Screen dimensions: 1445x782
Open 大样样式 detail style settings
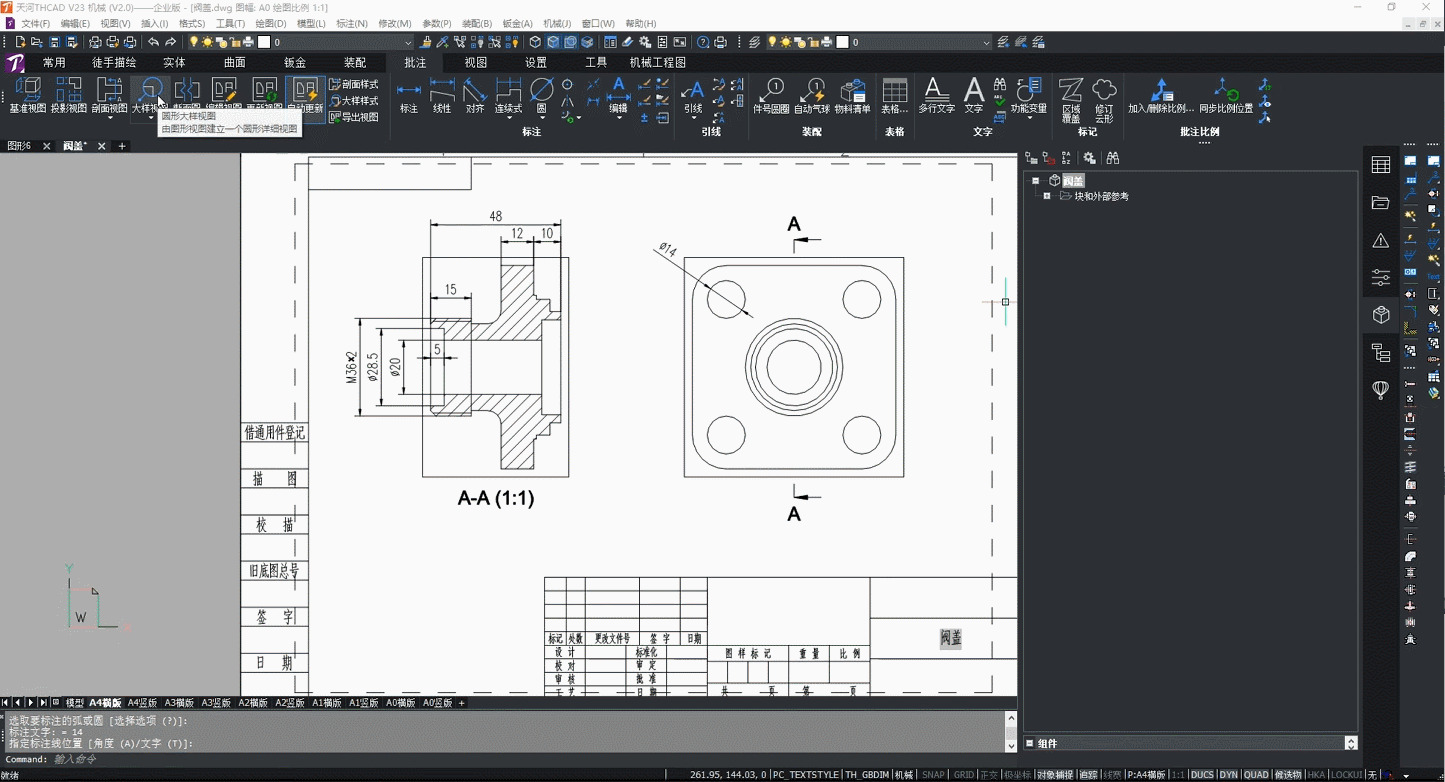(354, 101)
